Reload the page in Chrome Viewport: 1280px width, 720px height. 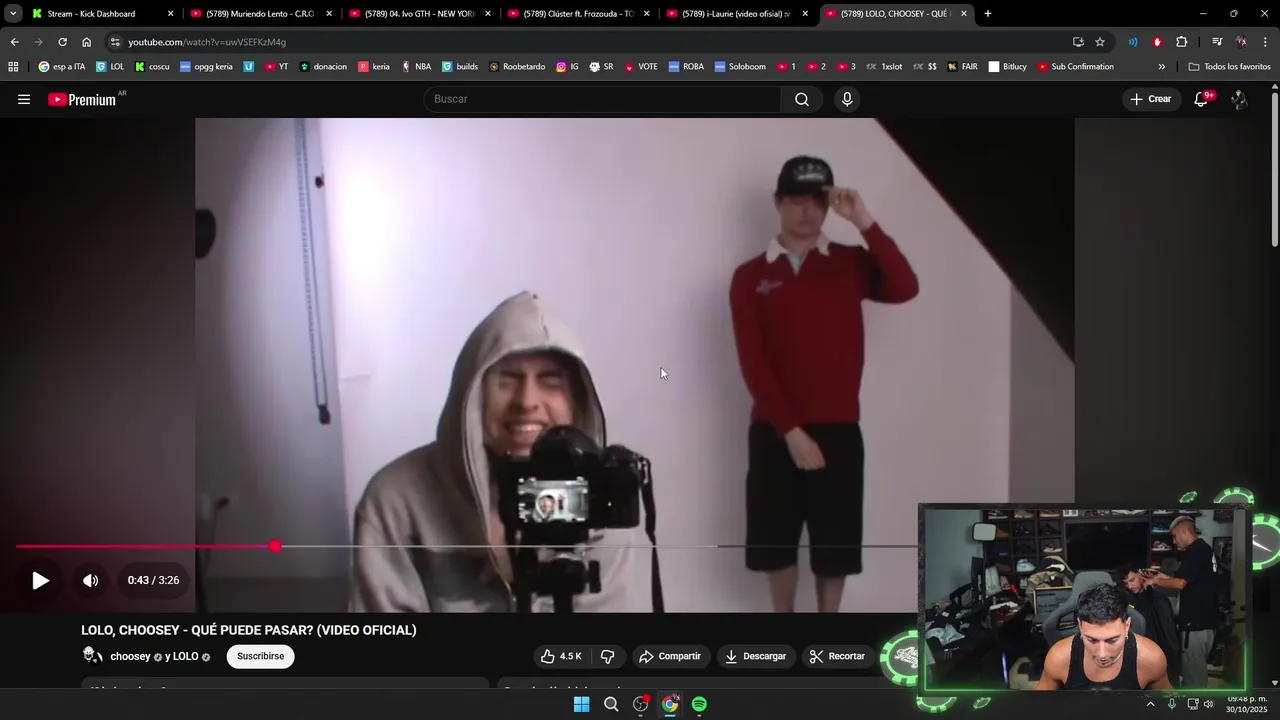[62, 42]
